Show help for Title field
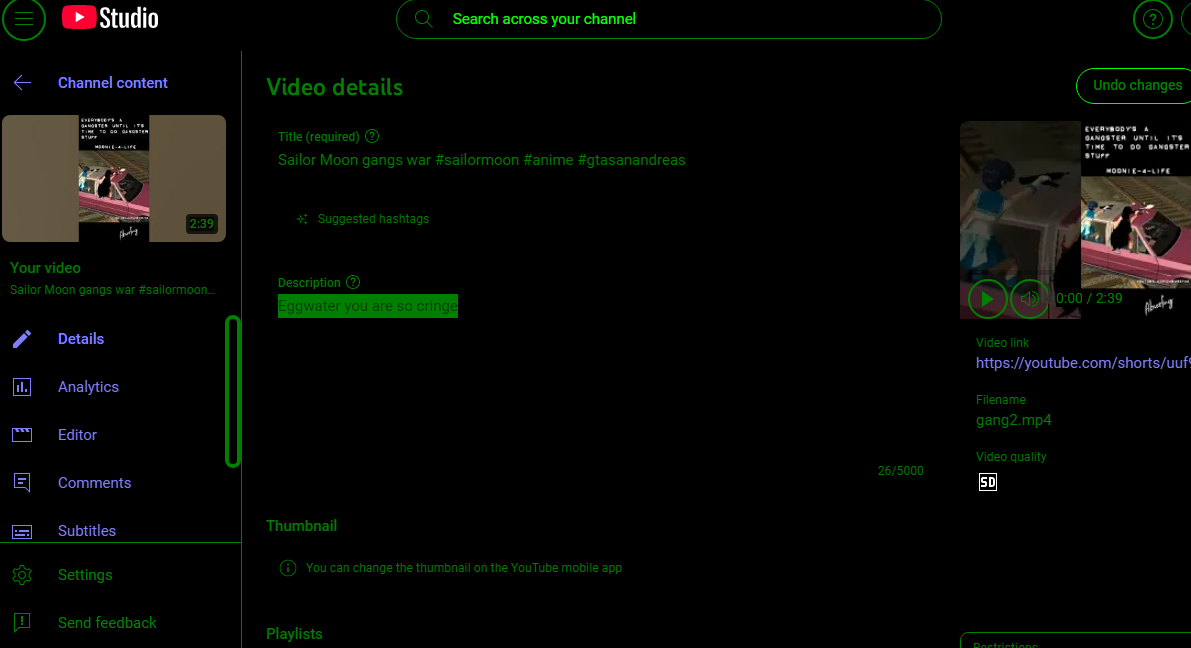This screenshot has width=1191, height=648. pyautogui.click(x=371, y=136)
